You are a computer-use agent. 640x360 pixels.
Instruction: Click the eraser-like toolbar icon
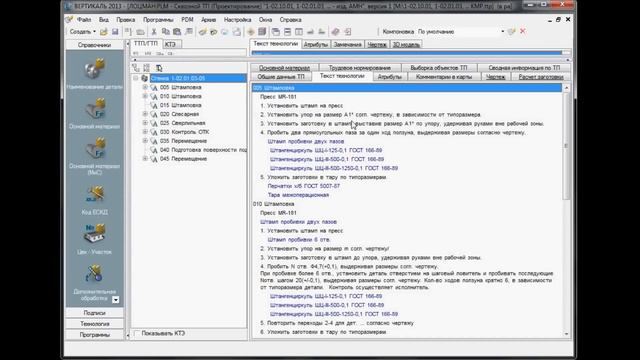click(x=335, y=31)
